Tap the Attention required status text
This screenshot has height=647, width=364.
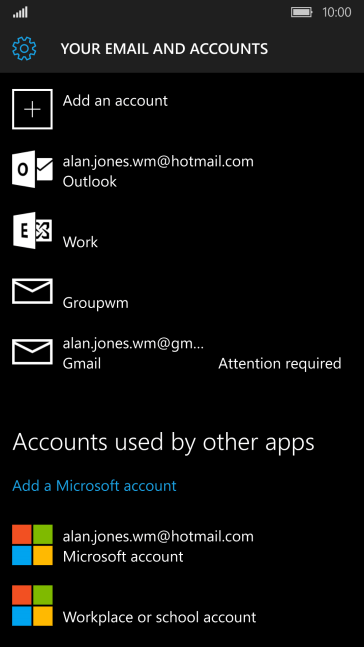point(279,364)
